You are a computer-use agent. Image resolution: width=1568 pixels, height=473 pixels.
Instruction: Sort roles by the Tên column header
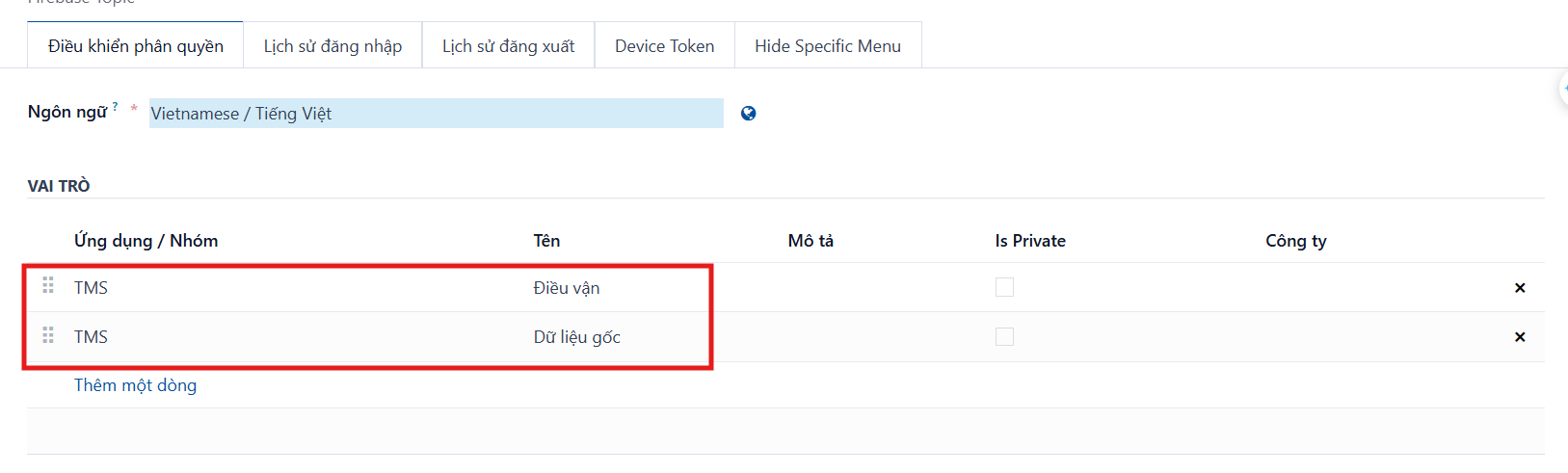click(x=546, y=241)
